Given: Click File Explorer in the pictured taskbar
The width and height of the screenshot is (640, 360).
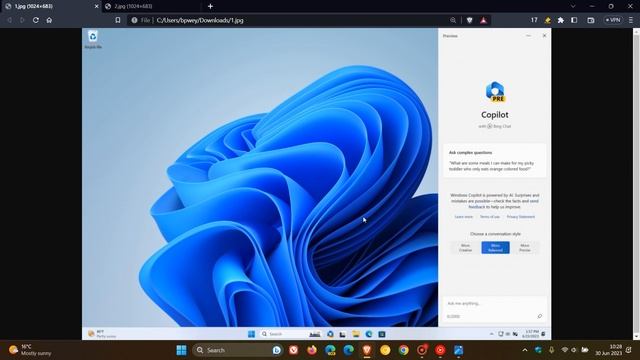Looking at the screenshot, I should pos(356,334).
